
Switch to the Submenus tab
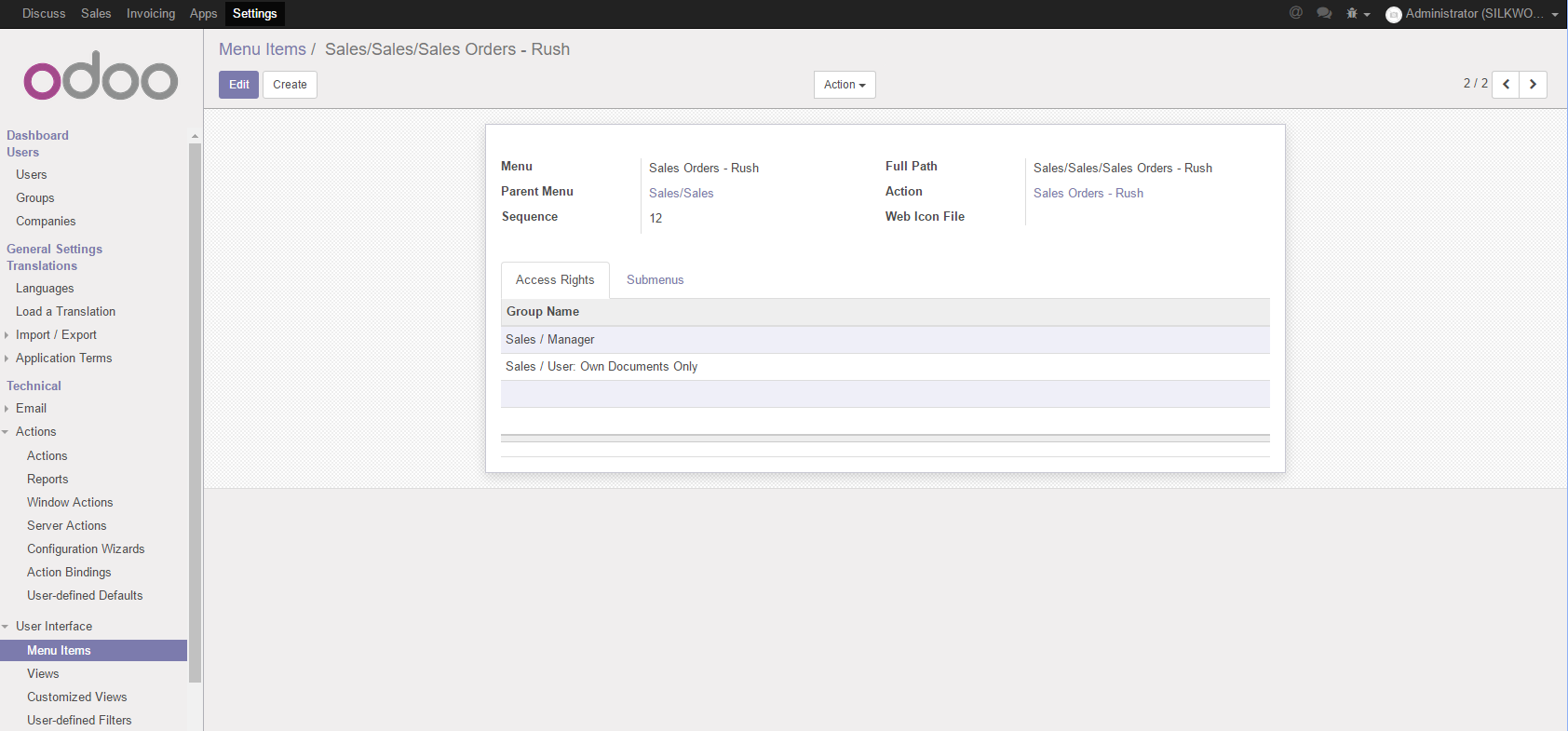[656, 280]
